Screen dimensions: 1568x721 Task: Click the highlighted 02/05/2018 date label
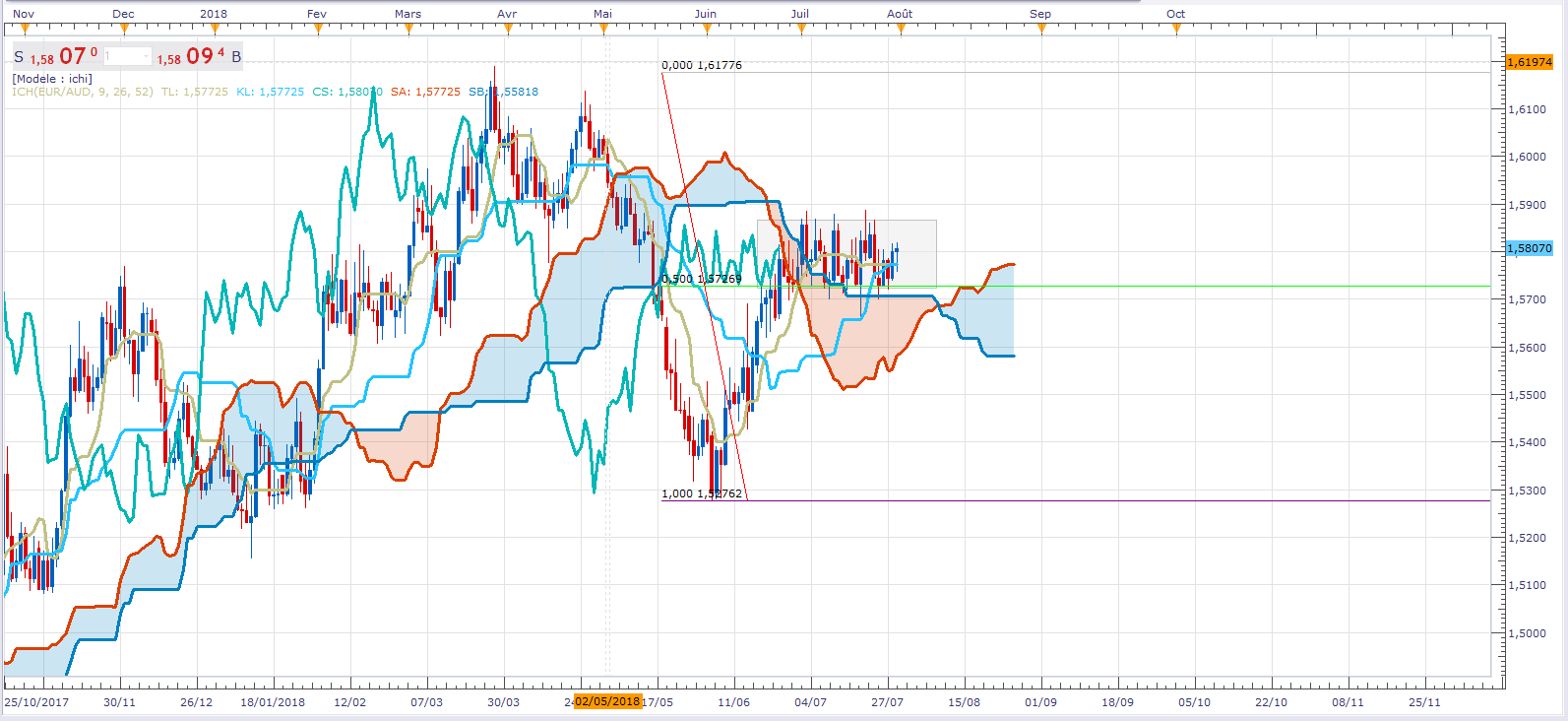607,701
